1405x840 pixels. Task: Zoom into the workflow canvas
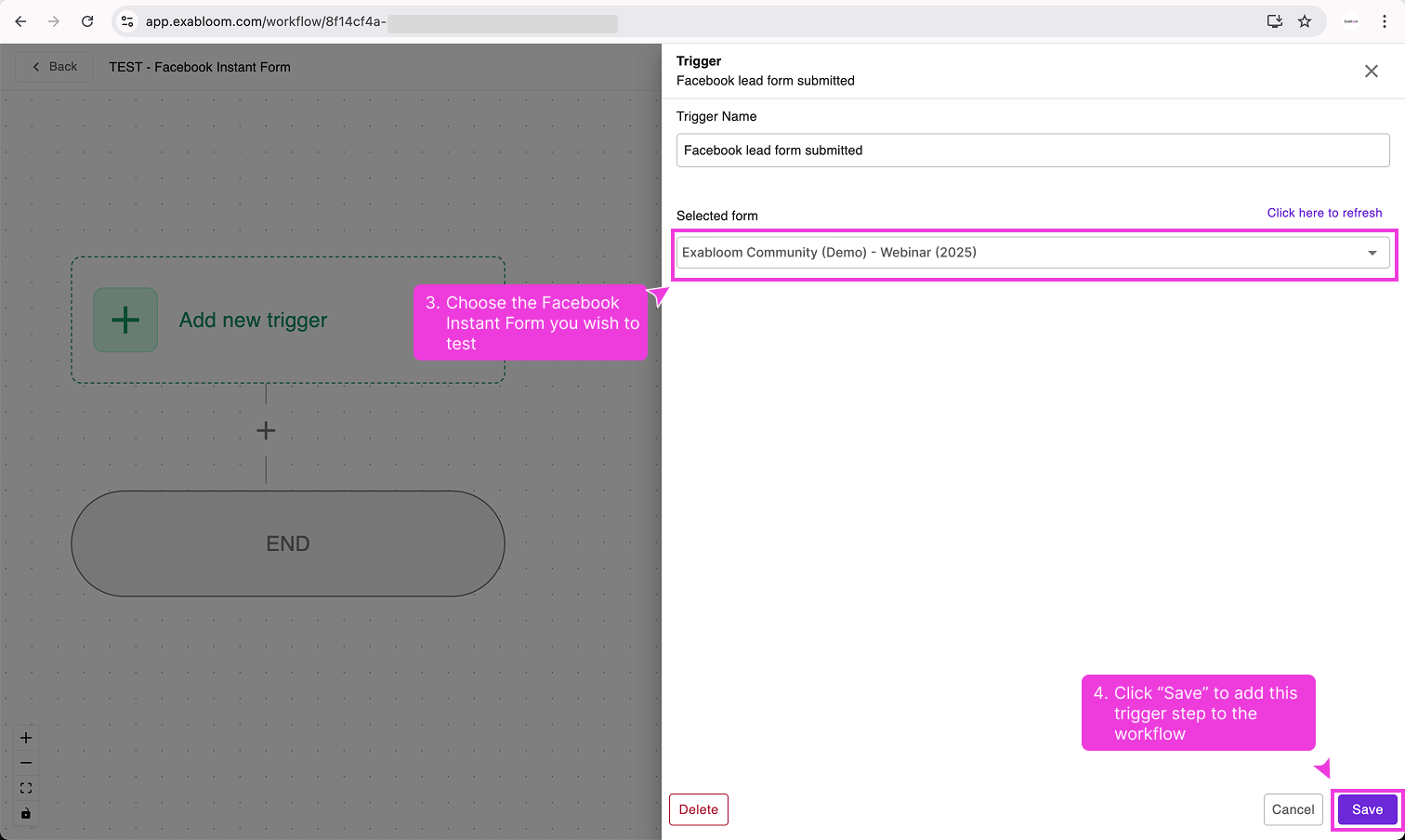(x=25, y=737)
